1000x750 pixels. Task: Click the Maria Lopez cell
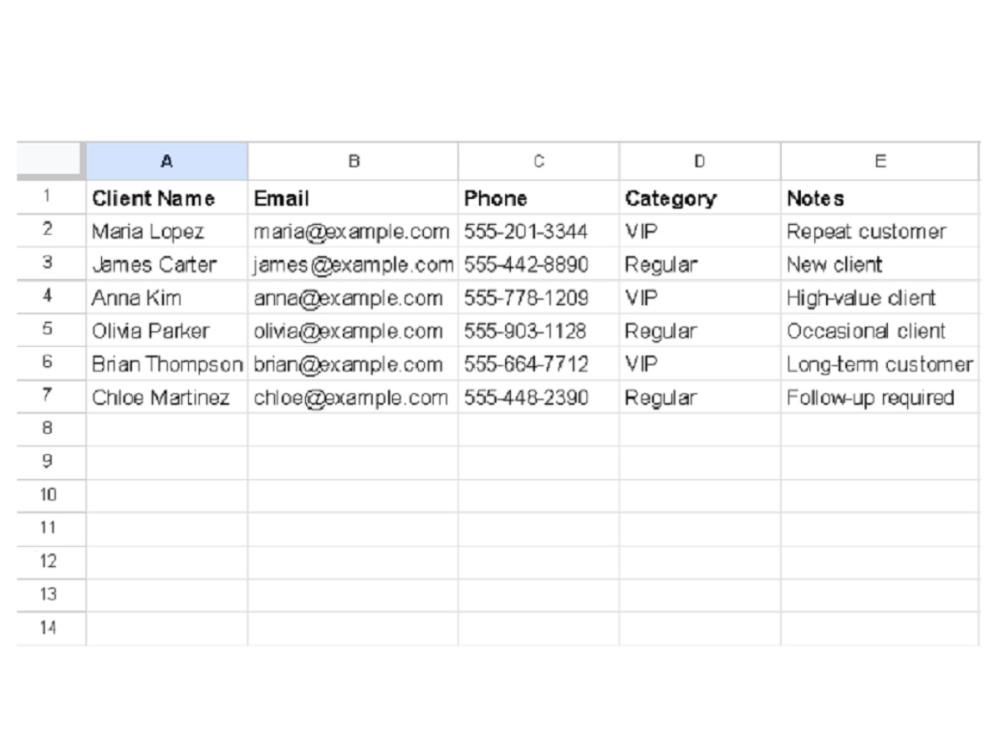coord(166,231)
